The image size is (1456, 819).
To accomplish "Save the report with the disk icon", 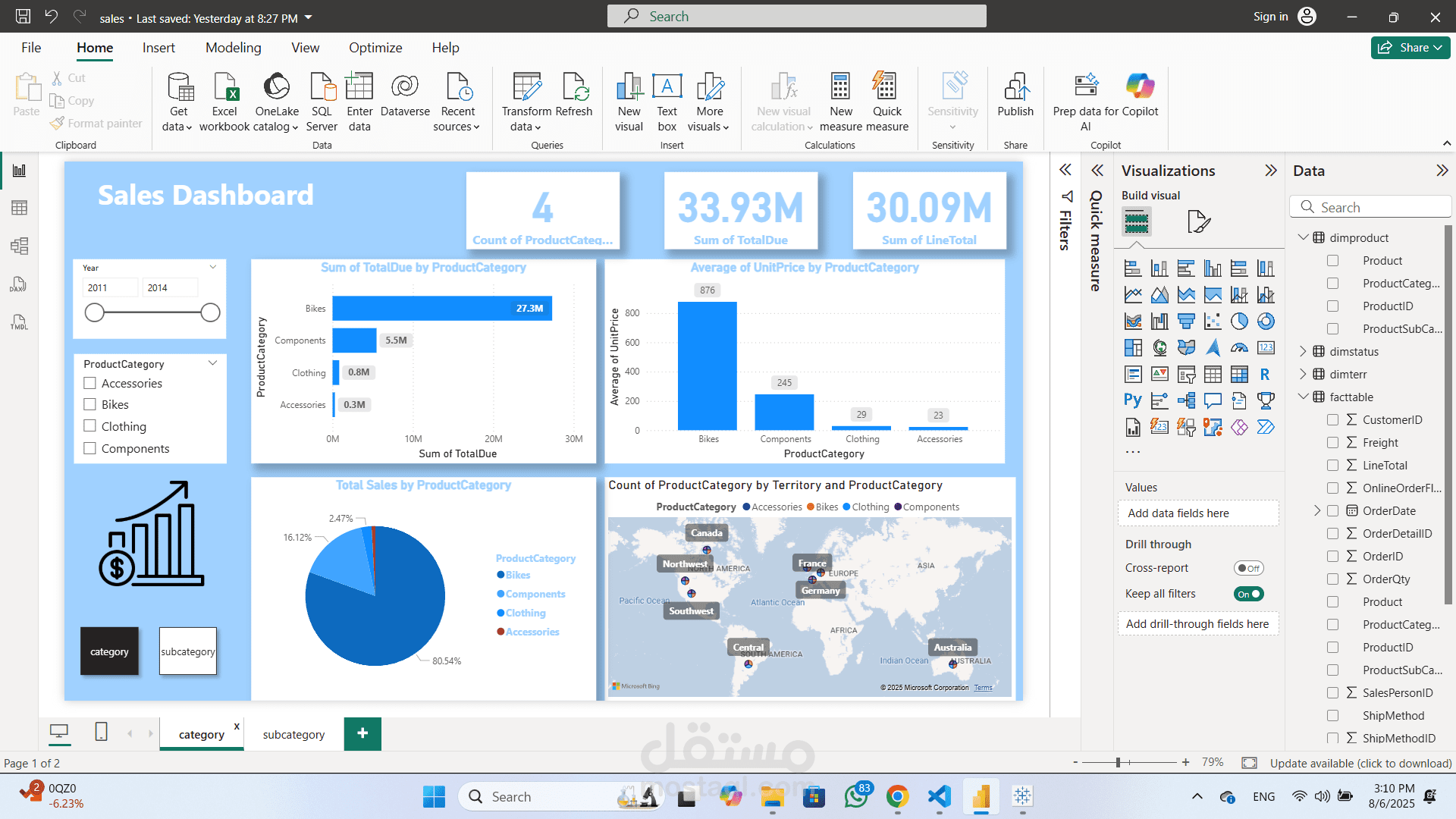I will tap(24, 17).
